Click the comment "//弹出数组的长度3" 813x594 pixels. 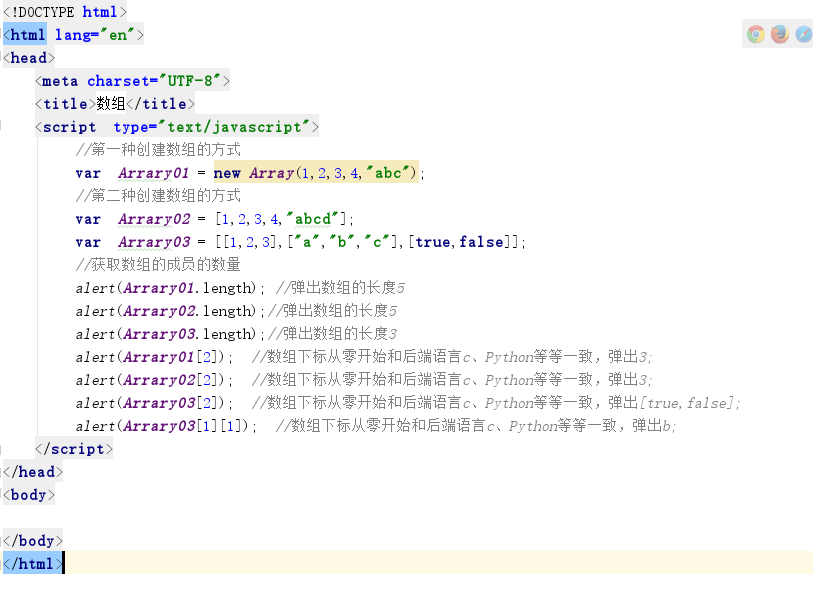point(332,334)
